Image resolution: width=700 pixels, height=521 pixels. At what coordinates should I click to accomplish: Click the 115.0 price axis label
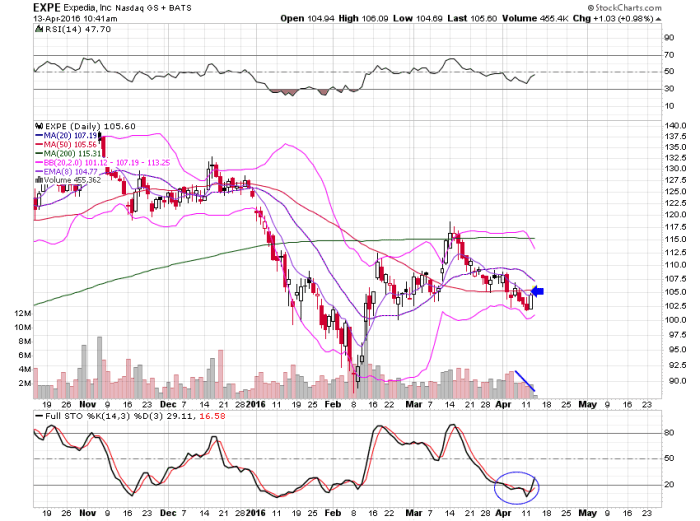pos(675,239)
